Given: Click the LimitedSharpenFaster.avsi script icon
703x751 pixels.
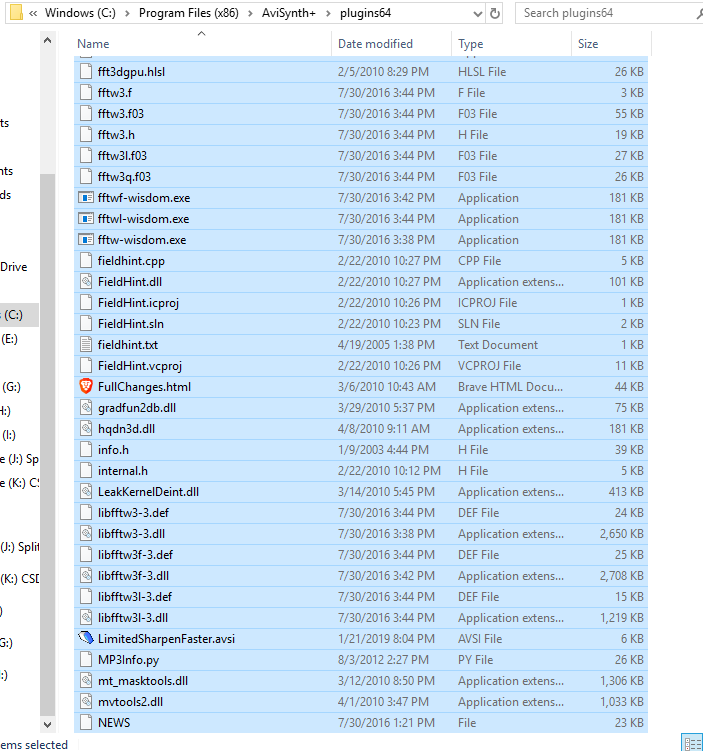Looking at the screenshot, I should pos(86,638).
